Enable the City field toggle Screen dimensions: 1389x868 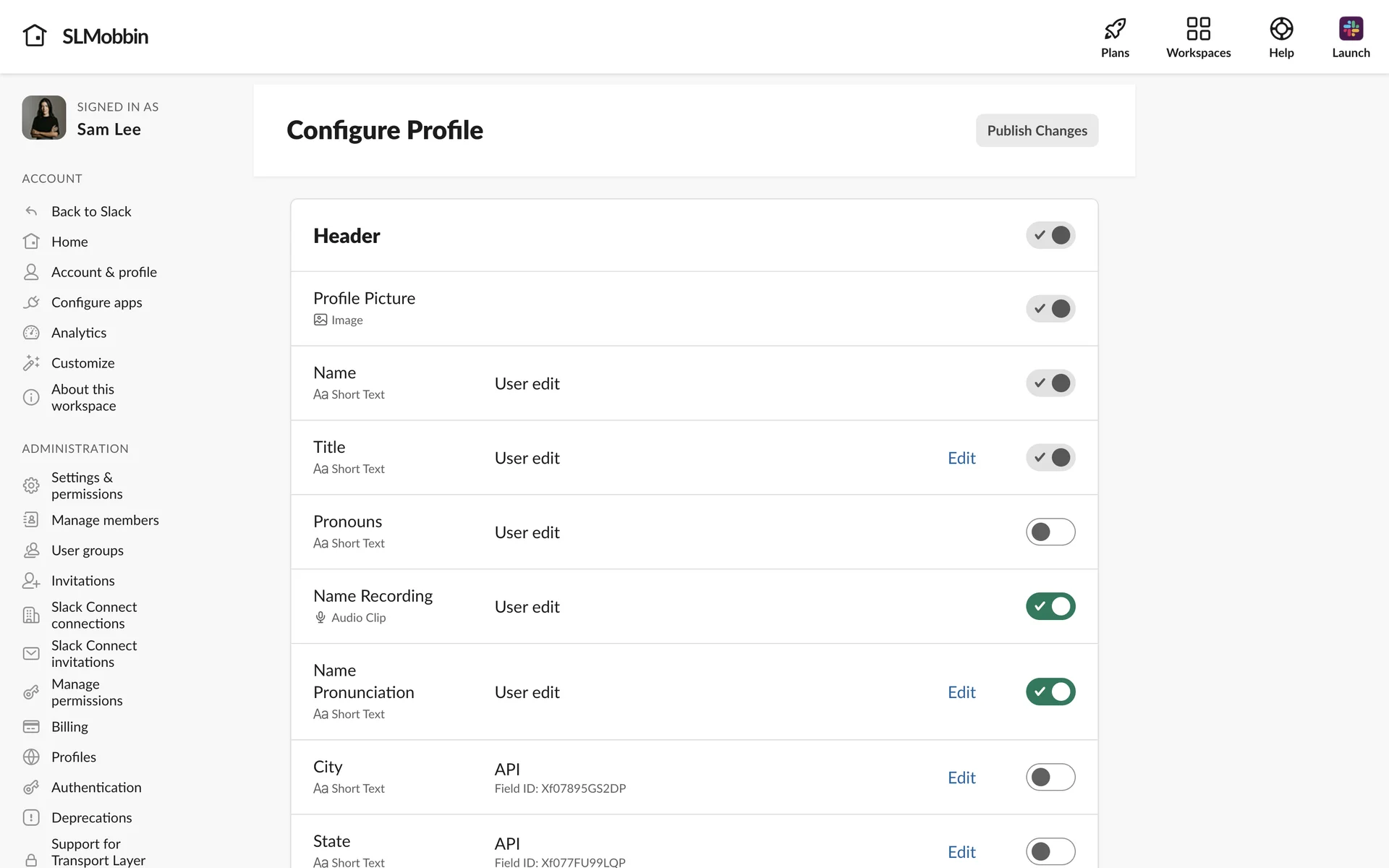(1050, 778)
